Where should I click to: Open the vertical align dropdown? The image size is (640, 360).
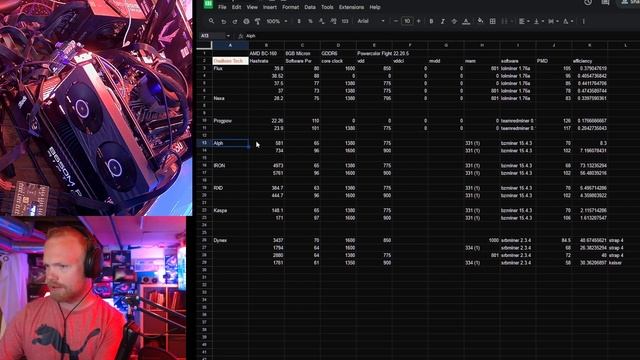[x=538, y=21]
